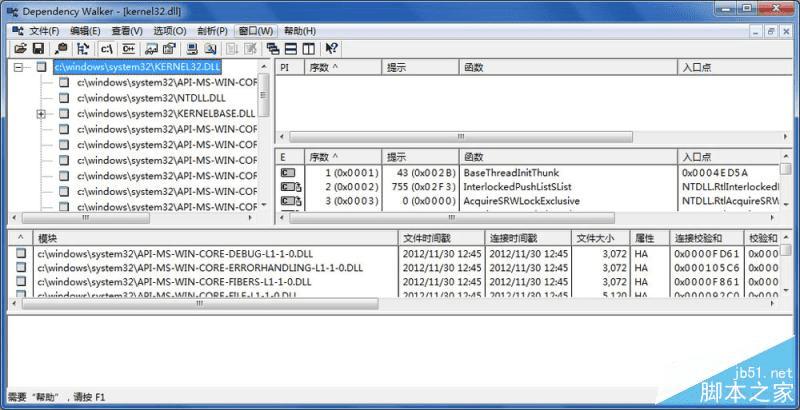Click module icon for CORE-ERRORHANDLING row
800x410 pixels.
click(20, 267)
